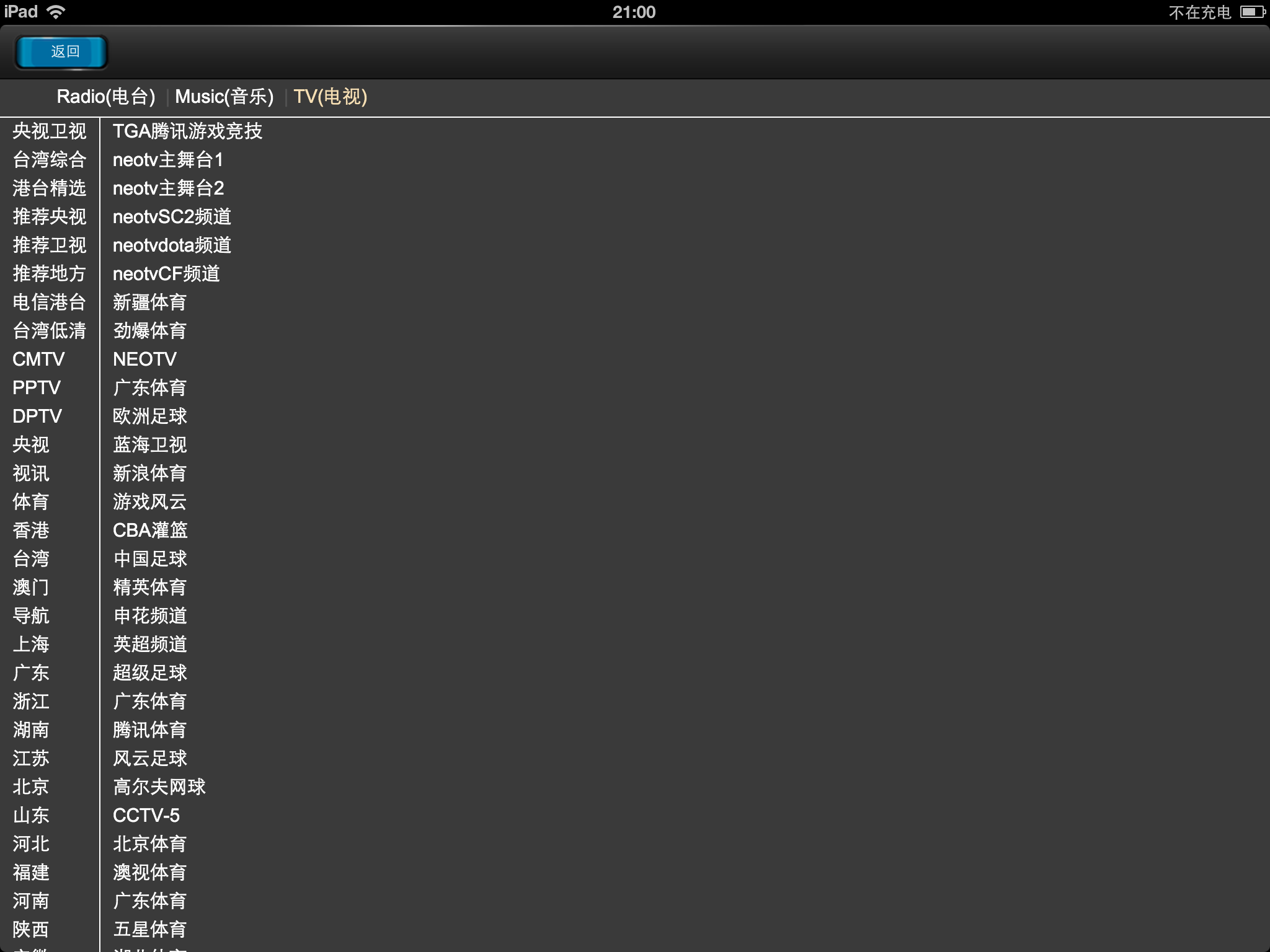The width and height of the screenshot is (1270, 952).
Task: Open 陕西 category
Action: pos(31,930)
